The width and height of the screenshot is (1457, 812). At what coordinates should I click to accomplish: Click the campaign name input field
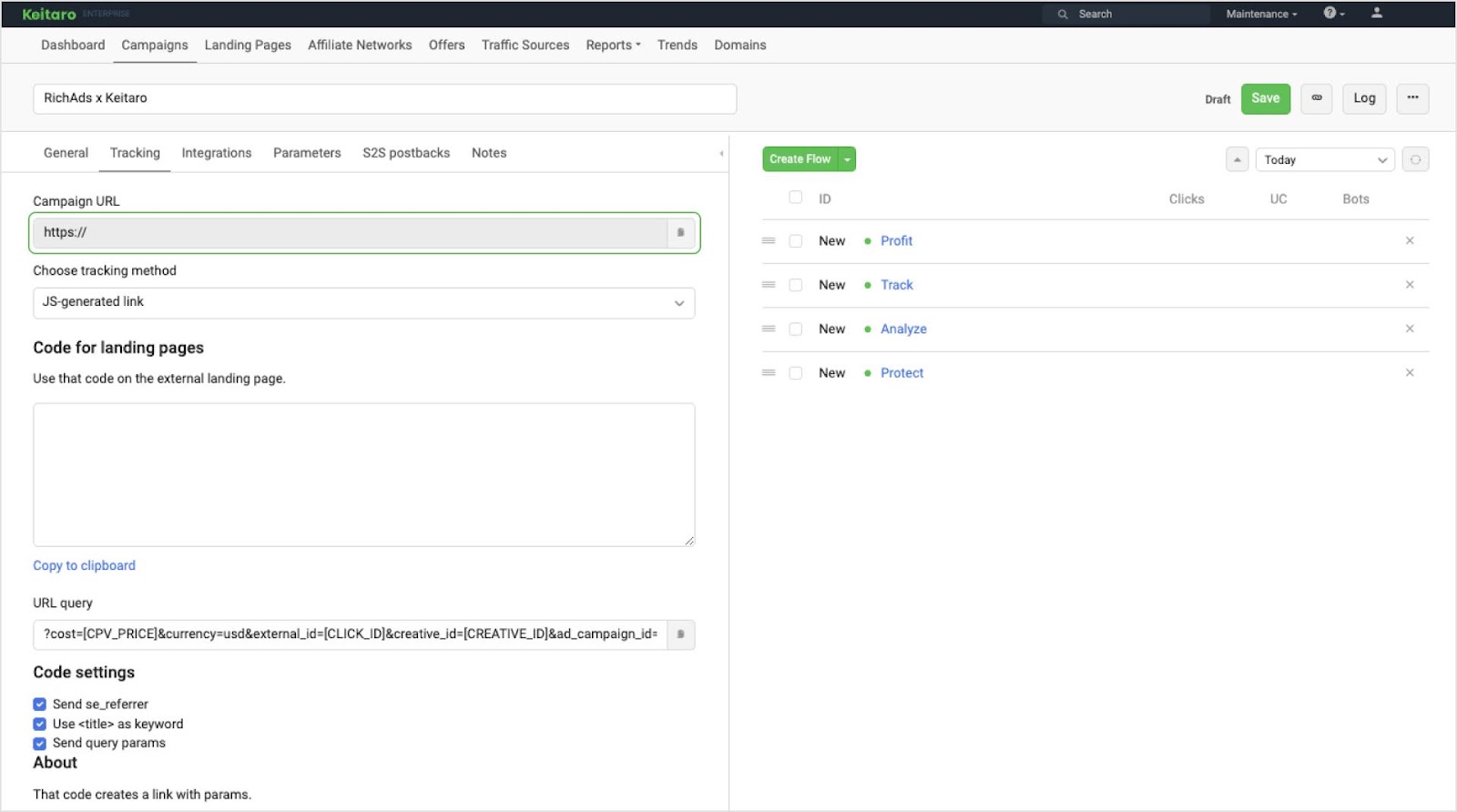(384, 98)
